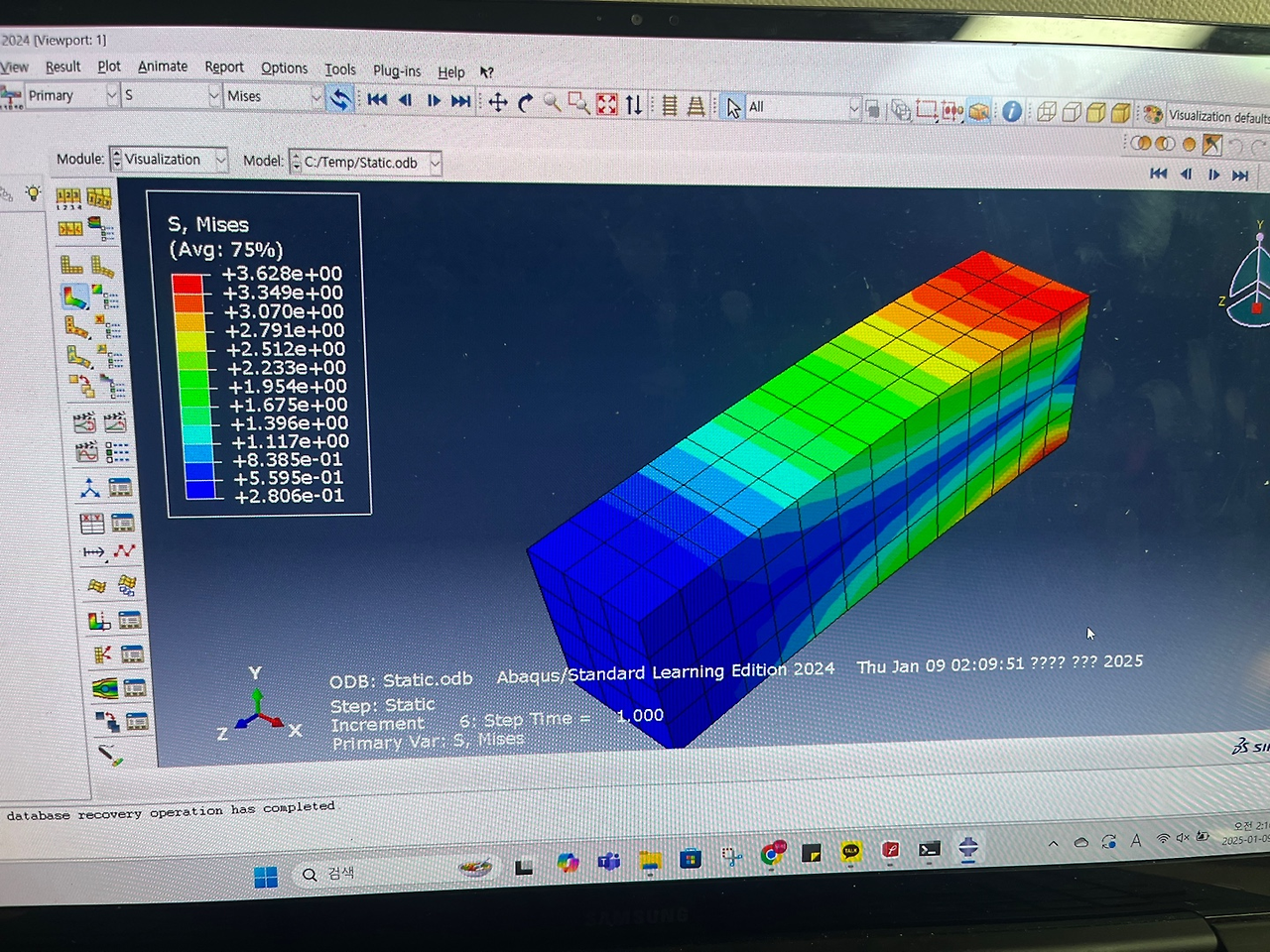Open the Mises invariant dropdown
Viewport: 1270px width, 952px height.
coord(273,96)
